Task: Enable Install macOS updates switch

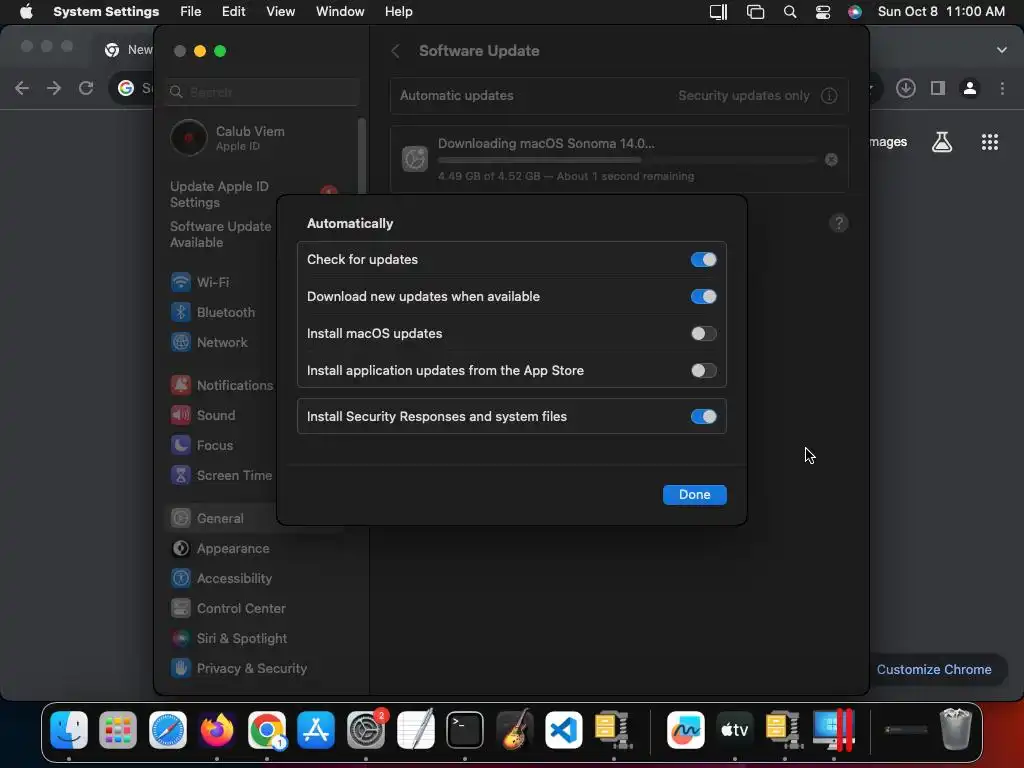Action: point(703,334)
